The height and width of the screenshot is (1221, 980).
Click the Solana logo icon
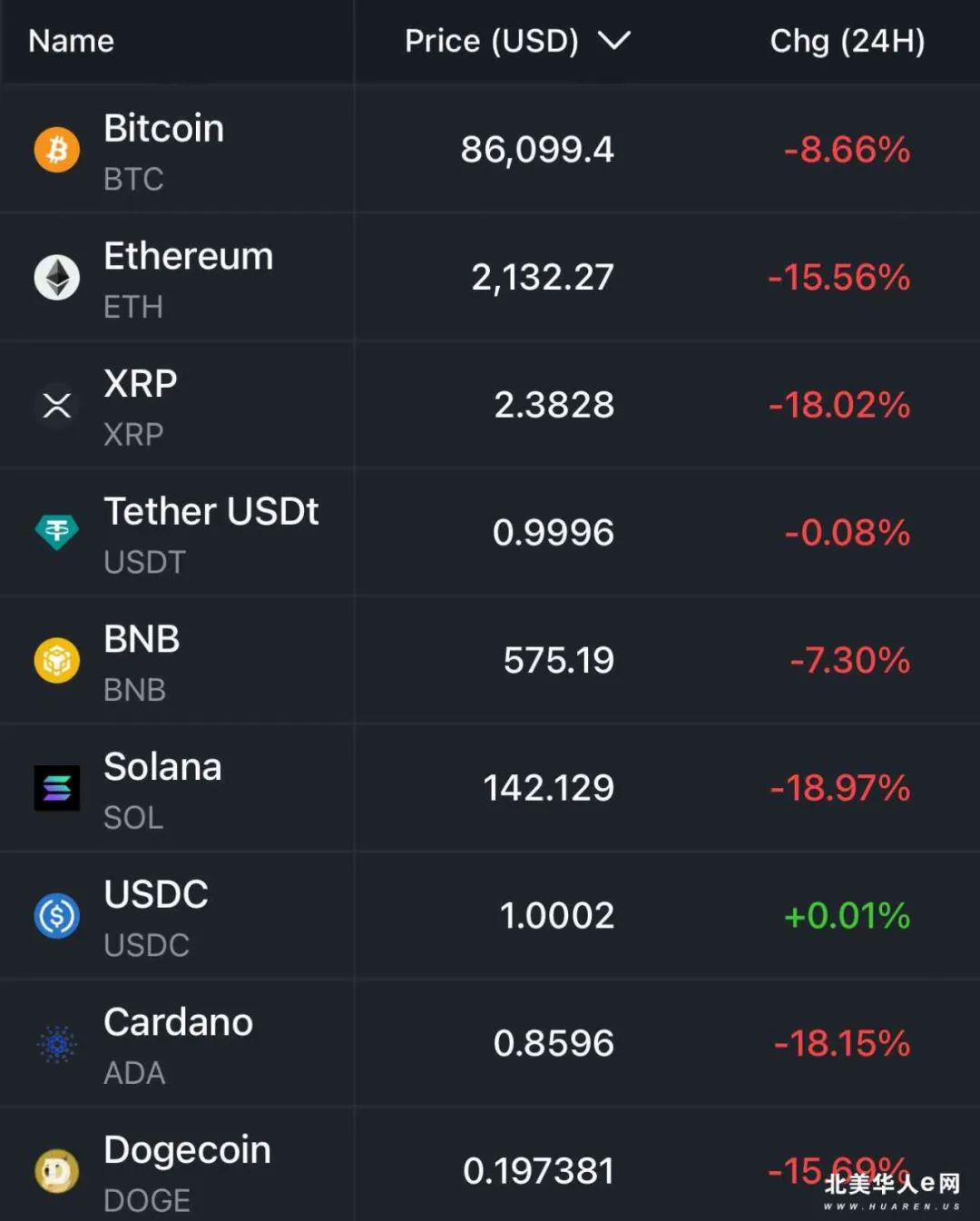(57, 788)
